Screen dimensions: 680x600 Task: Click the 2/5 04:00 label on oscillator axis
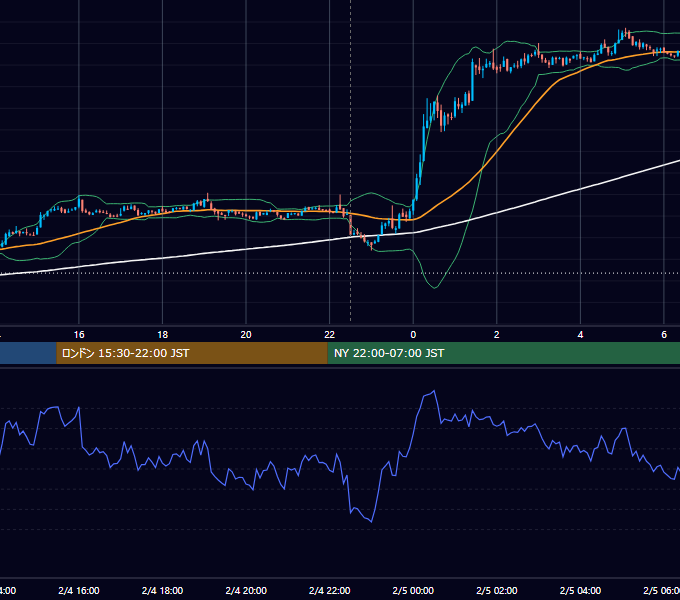pyautogui.click(x=580, y=590)
